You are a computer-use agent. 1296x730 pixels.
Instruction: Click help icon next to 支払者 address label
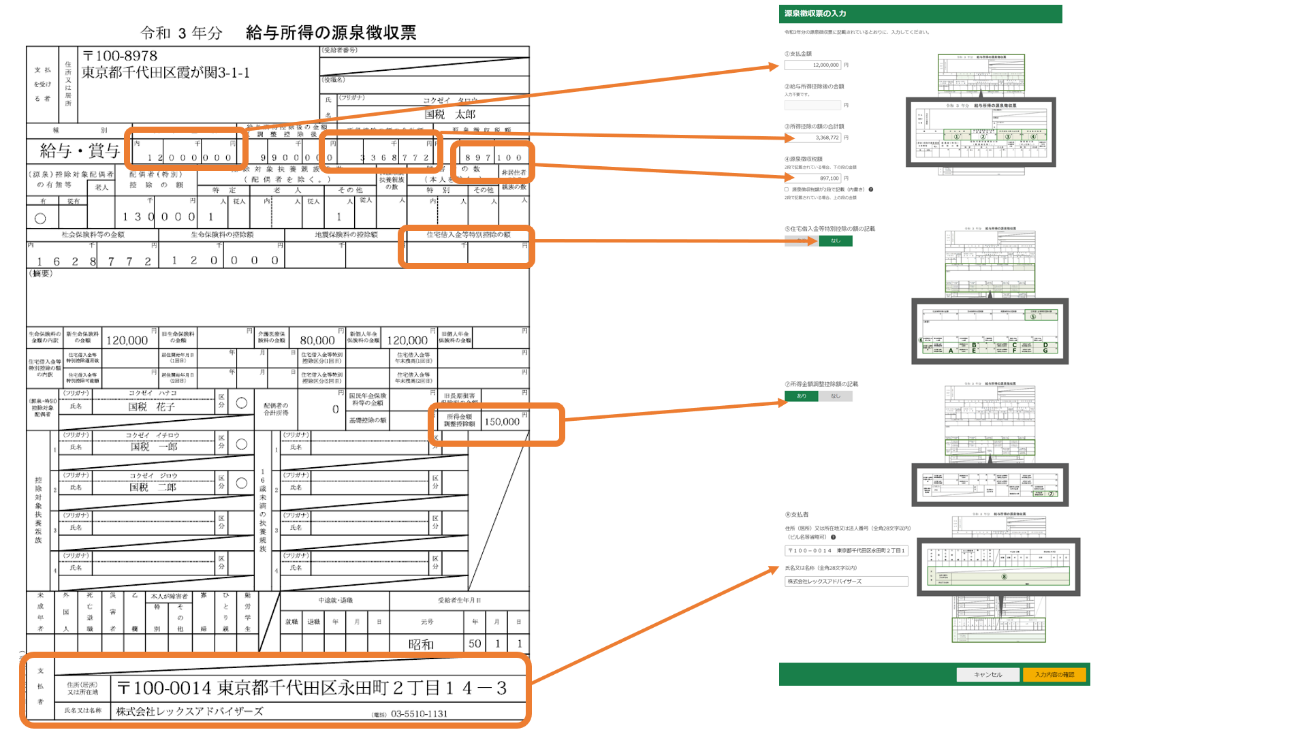click(x=833, y=537)
